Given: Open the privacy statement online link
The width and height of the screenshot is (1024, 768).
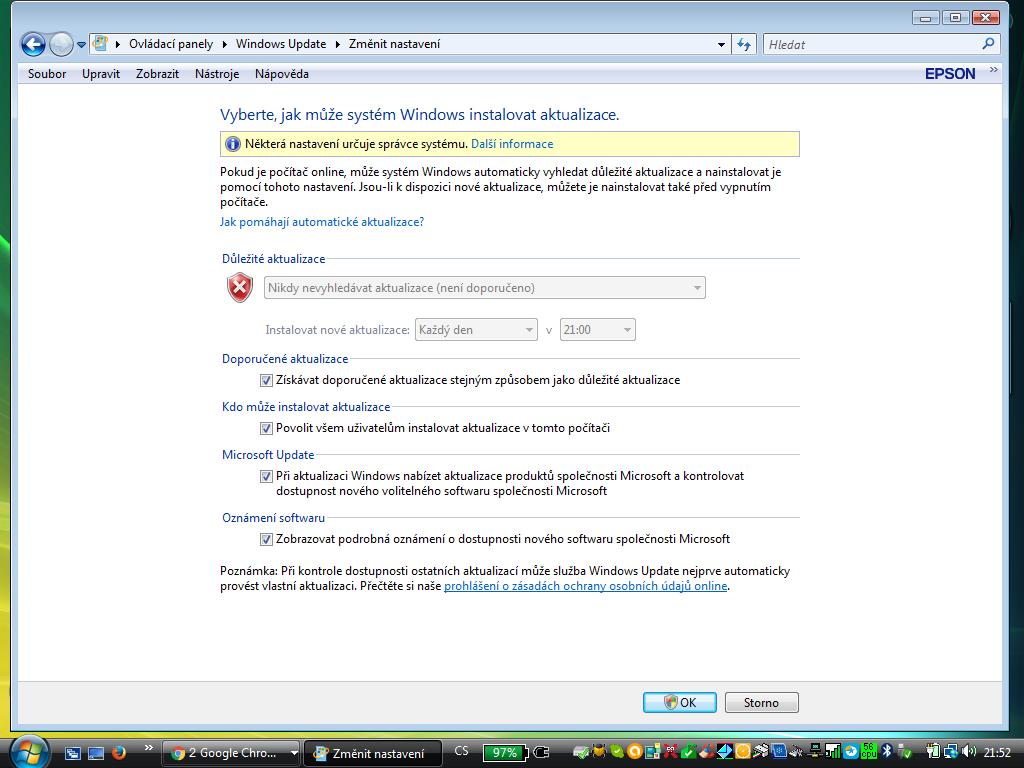Looking at the screenshot, I should click(x=586, y=586).
